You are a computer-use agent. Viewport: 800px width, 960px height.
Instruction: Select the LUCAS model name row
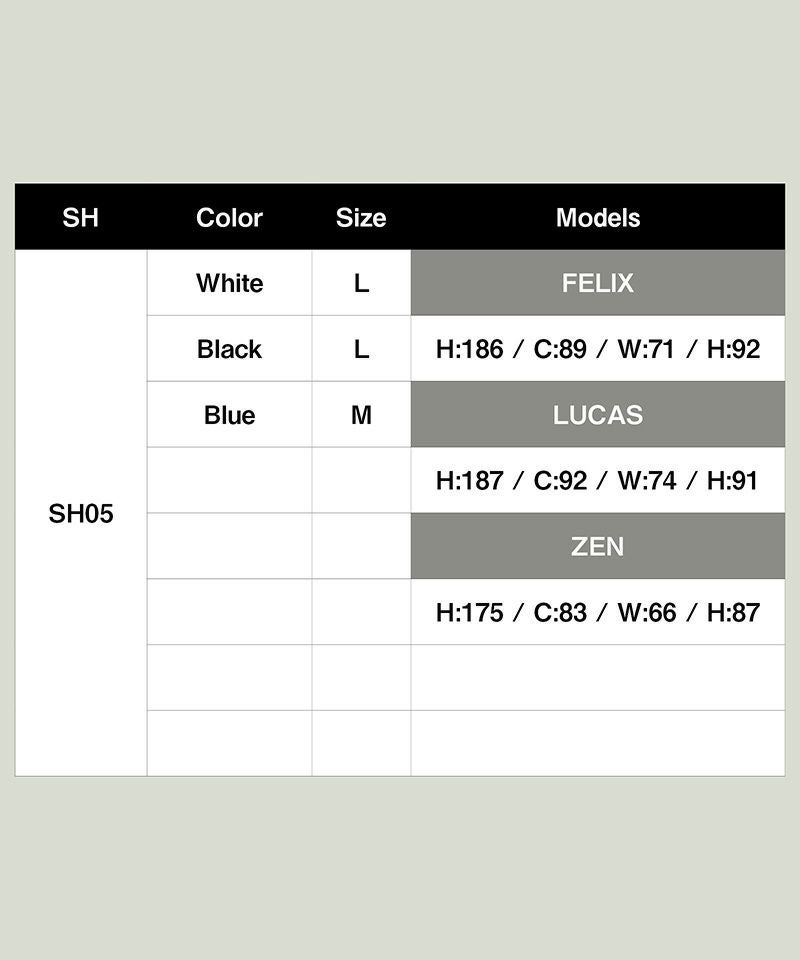(x=598, y=415)
